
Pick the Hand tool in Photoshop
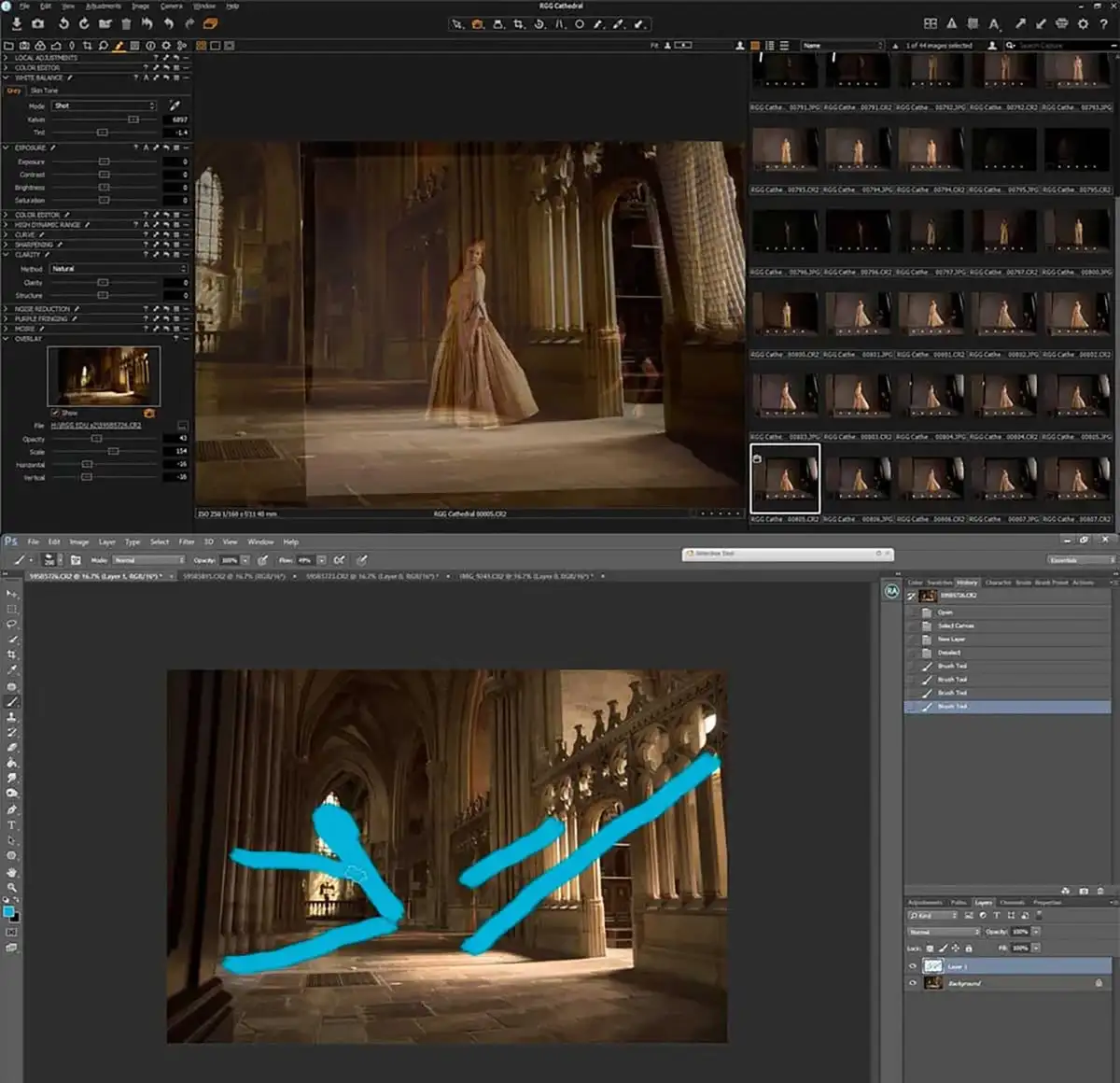pyautogui.click(x=12, y=872)
